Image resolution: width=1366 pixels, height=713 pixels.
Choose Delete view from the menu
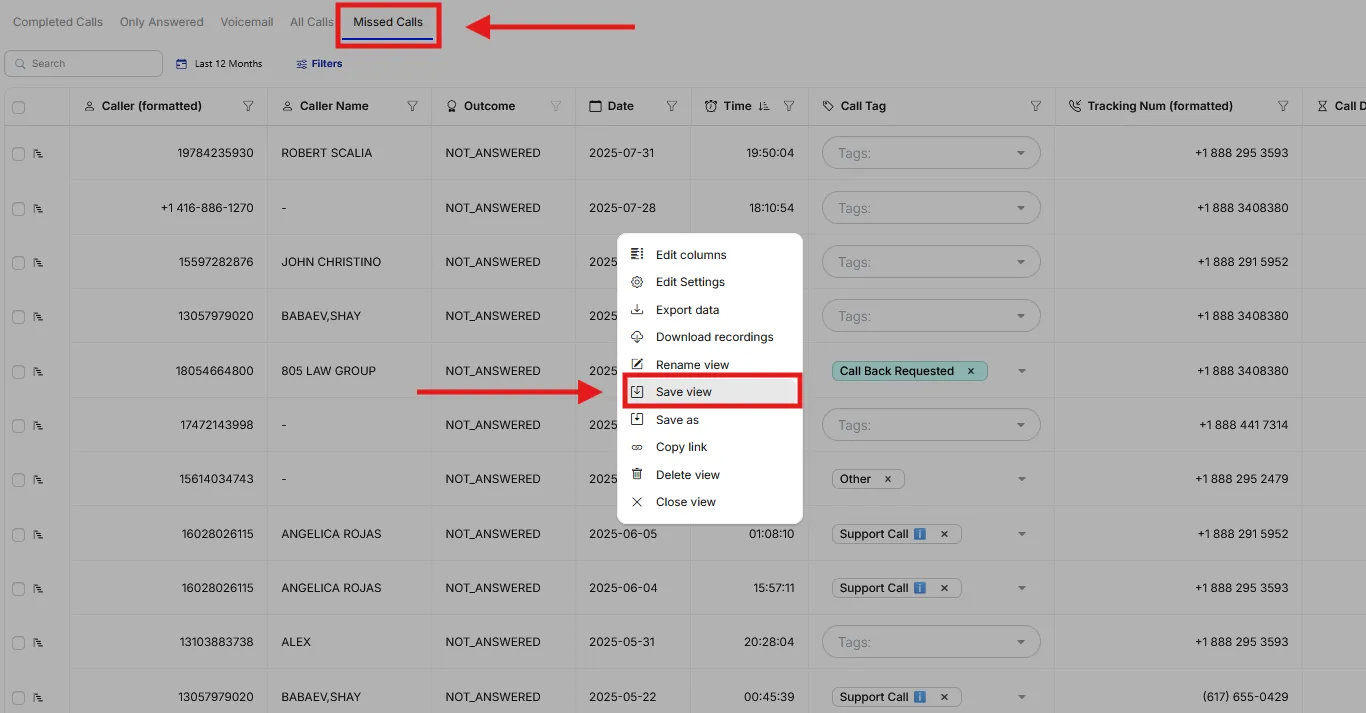click(710, 475)
